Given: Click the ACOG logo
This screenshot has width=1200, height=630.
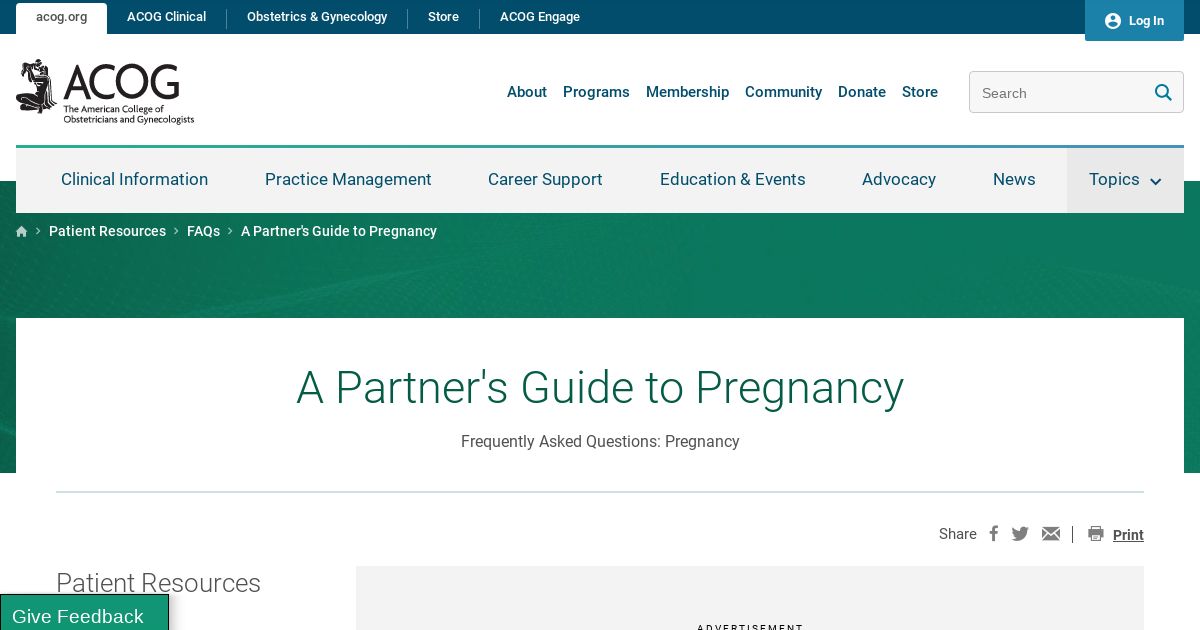Looking at the screenshot, I should 105,92.
